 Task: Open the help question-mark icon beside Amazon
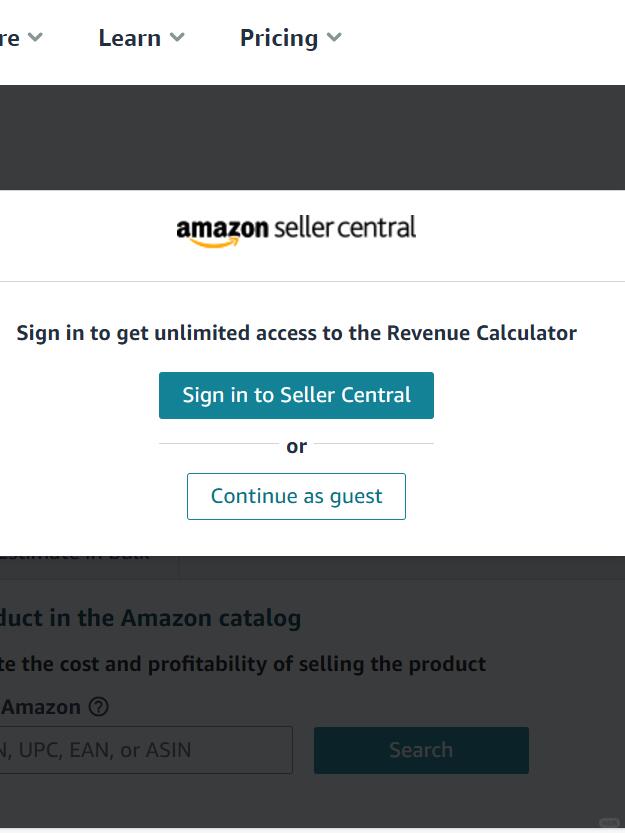point(98,707)
